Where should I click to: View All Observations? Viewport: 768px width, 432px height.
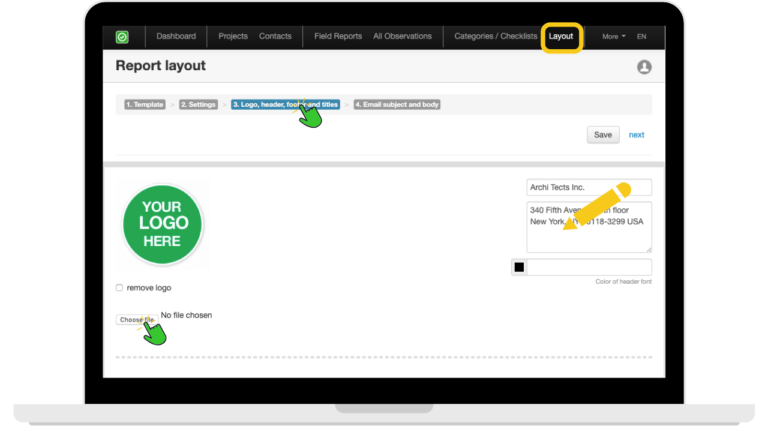point(402,36)
